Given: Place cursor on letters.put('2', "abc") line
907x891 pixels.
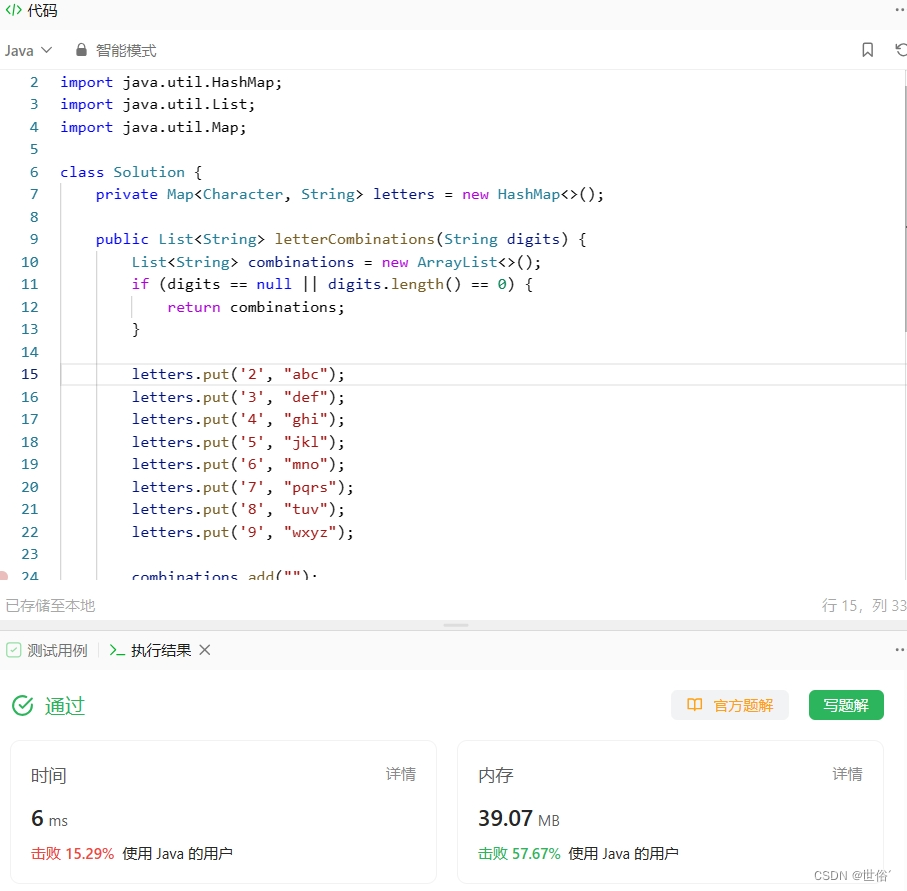Looking at the screenshot, I should point(238,374).
